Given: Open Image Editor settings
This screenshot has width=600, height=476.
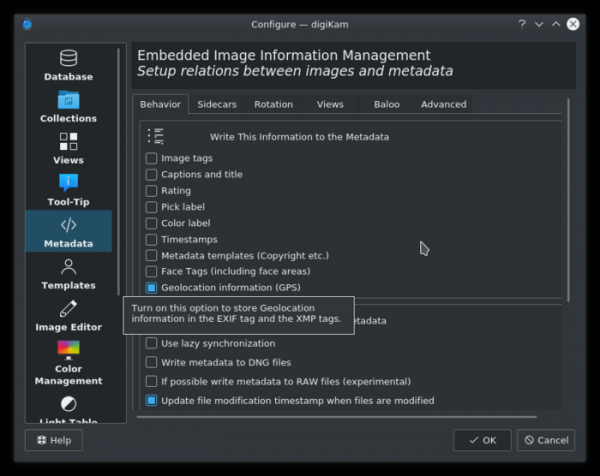Looking at the screenshot, I should coord(68,316).
